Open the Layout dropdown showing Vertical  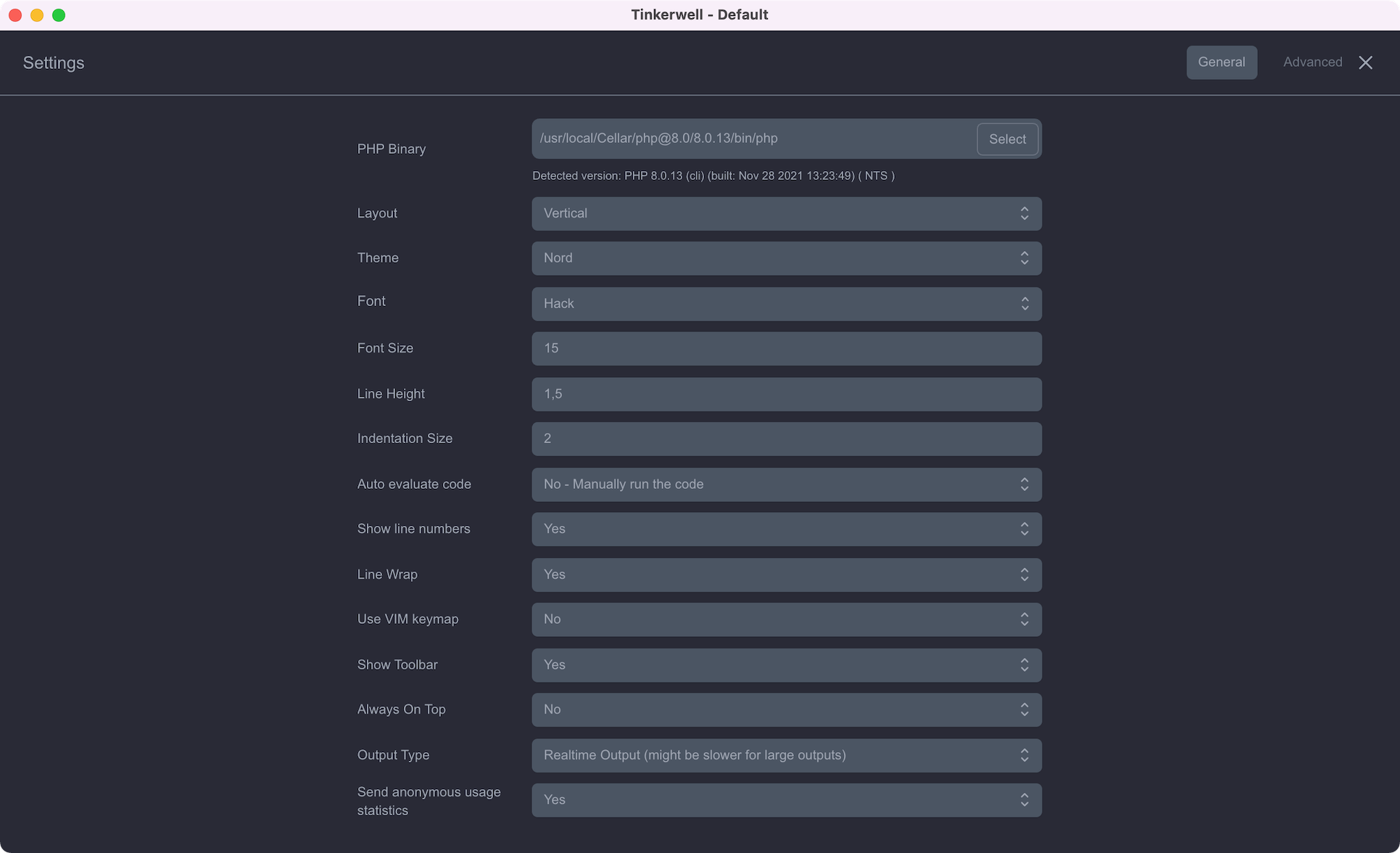click(x=787, y=213)
